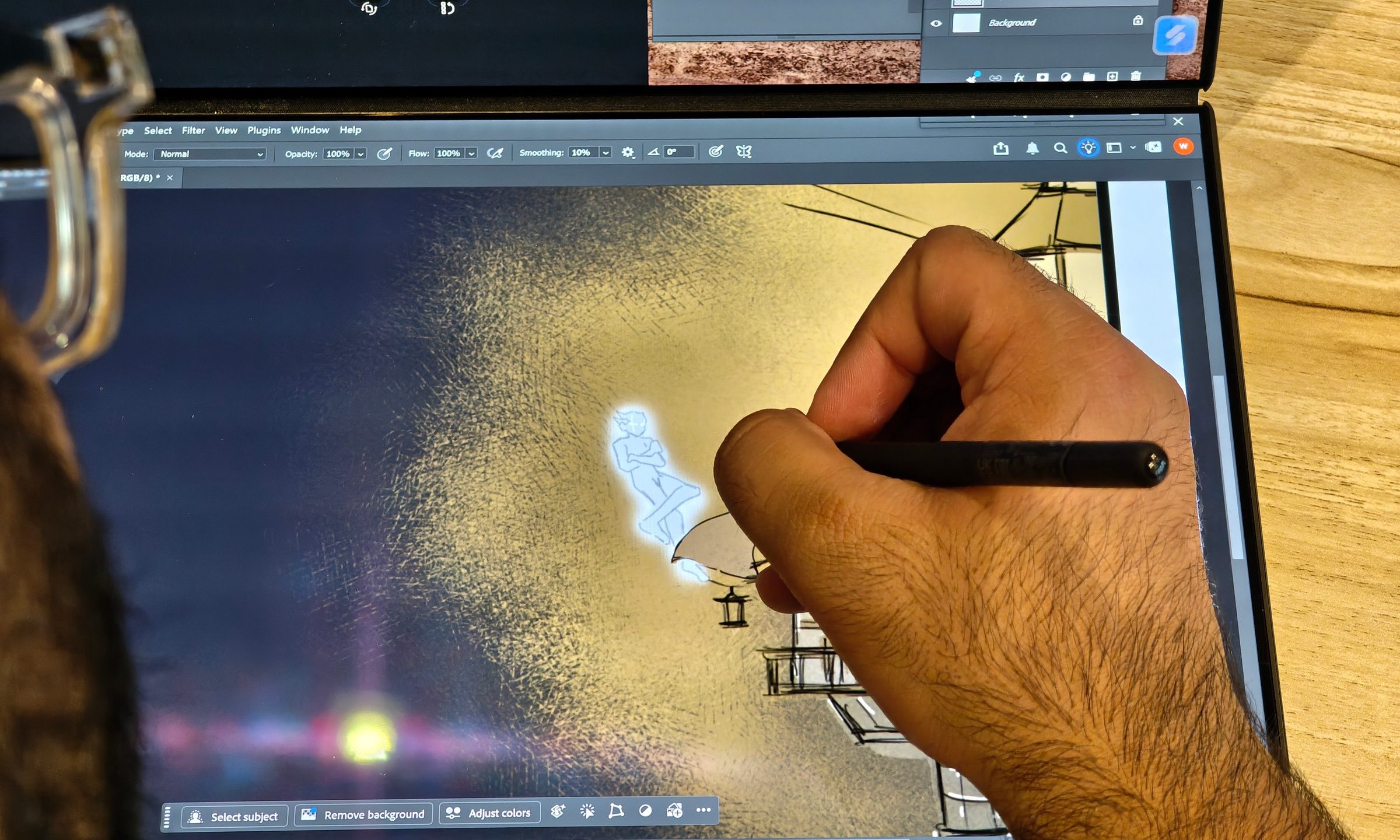Click the adjustment half-circle icon in contextual bar
This screenshot has width=1400, height=840.
(645, 810)
